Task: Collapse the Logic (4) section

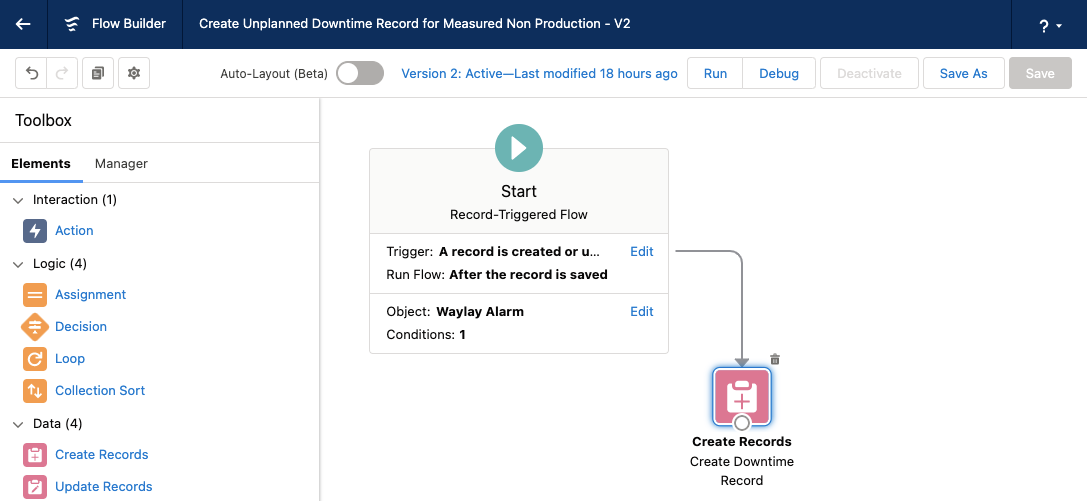Action: click(x=18, y=264)
